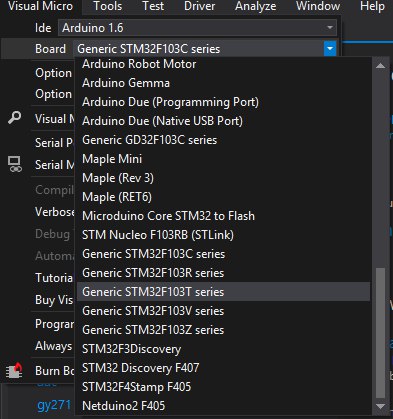This screenshot has width=393, height=419.
Task: Select Arduino Due (Native USB Port)
Action: pyautogui.click(x=223, y=121)
